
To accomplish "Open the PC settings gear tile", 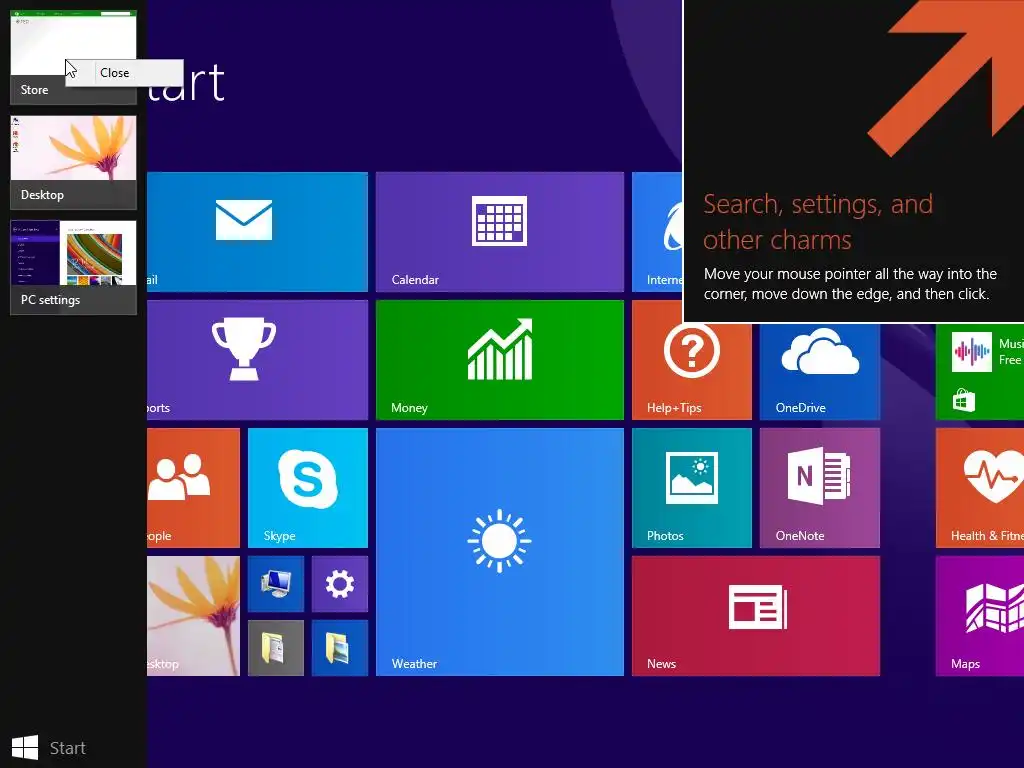I will click(x=340, y=584).
